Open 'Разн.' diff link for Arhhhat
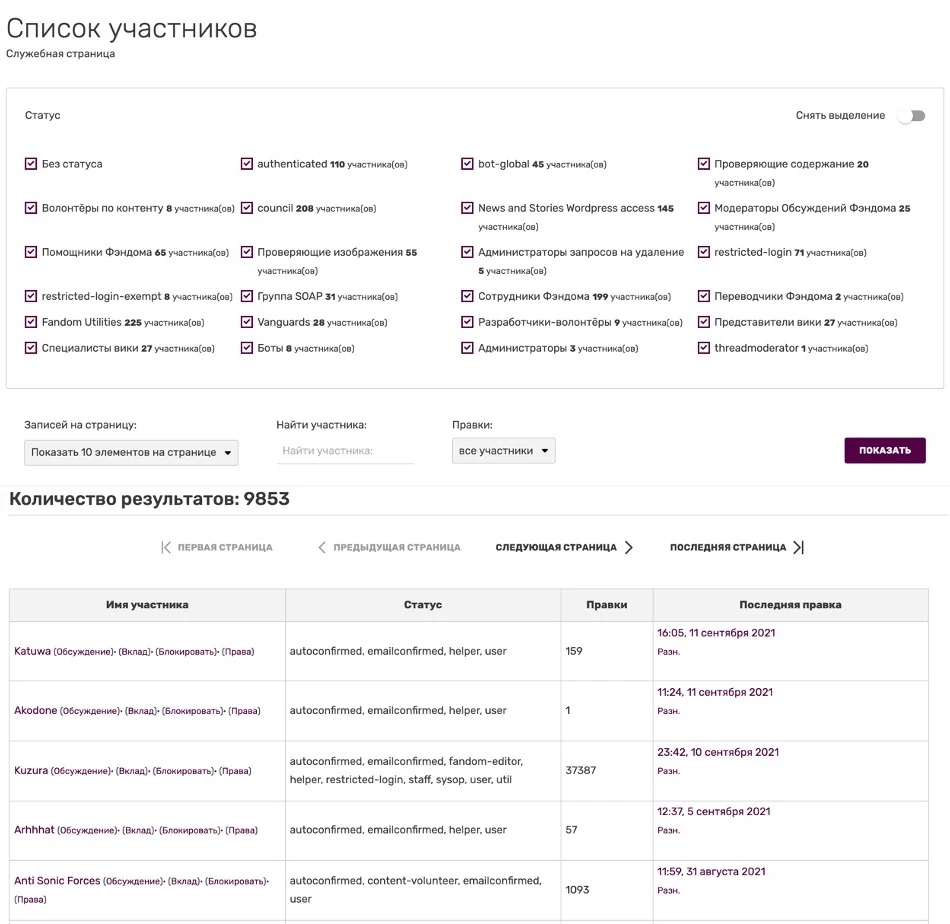 (668, 830)
